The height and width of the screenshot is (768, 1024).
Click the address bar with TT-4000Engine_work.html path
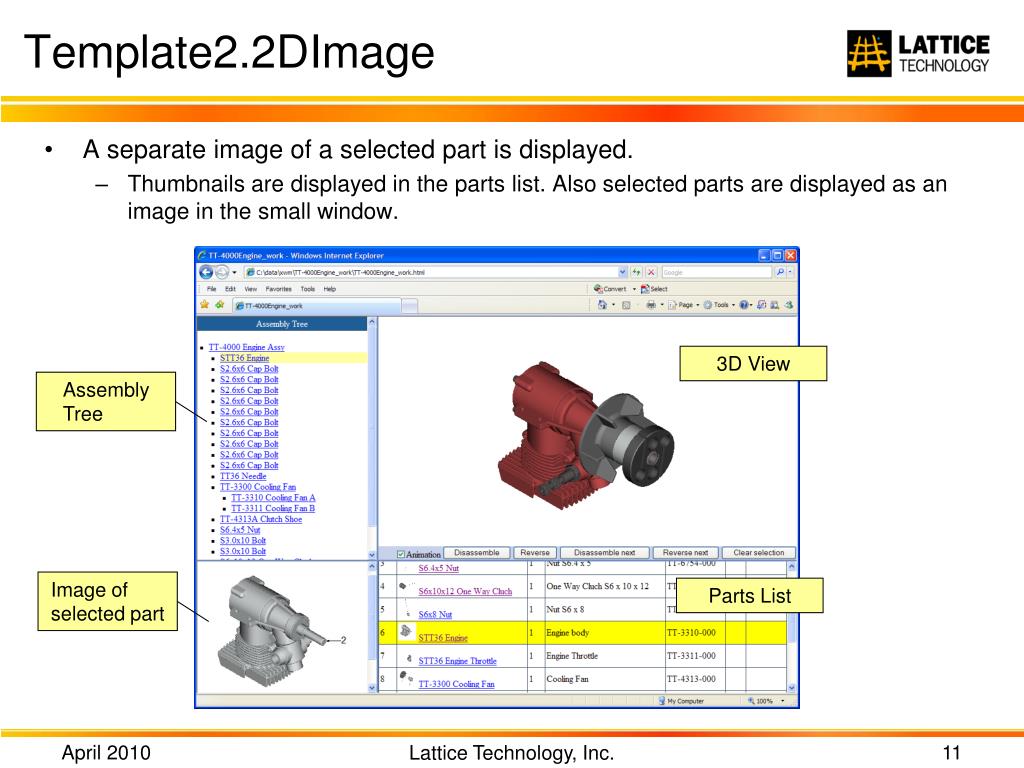coord(430,272)
